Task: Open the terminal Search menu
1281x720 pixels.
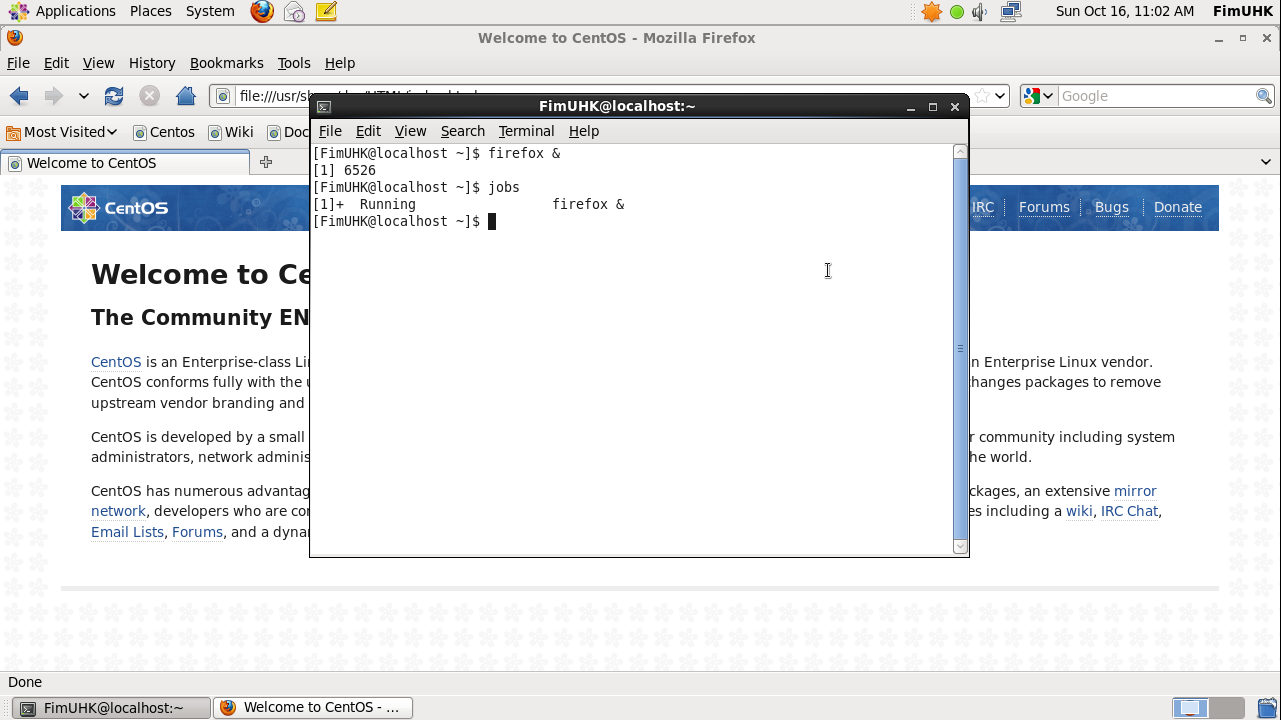Action: pos(463,131)
